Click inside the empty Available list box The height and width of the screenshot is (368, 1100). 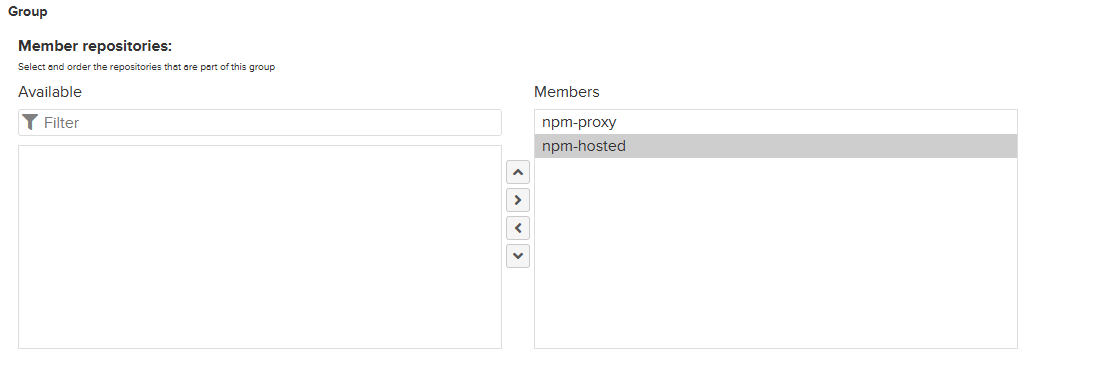click(x=260, y=247)
